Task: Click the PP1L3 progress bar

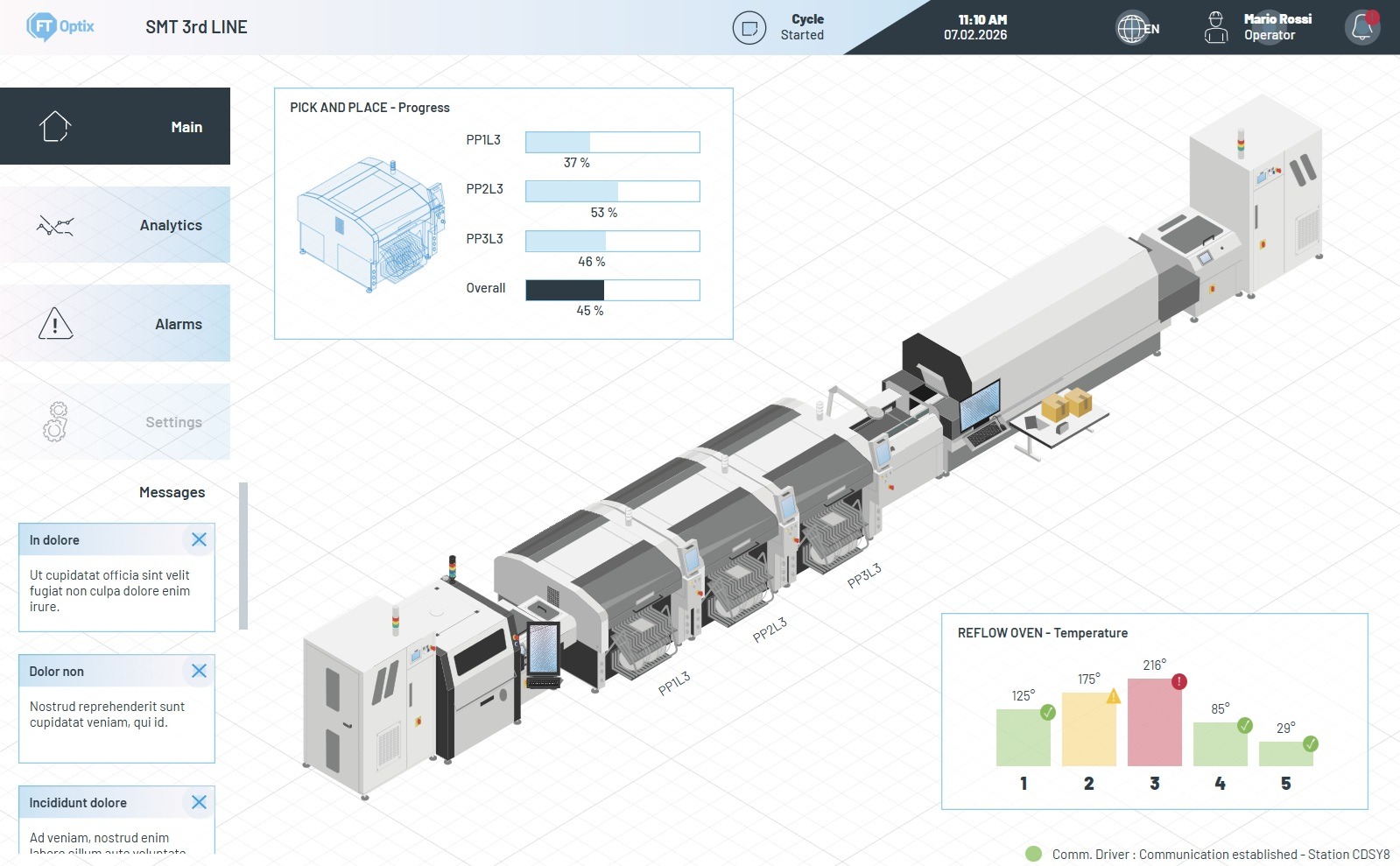Action: [612, 142]
